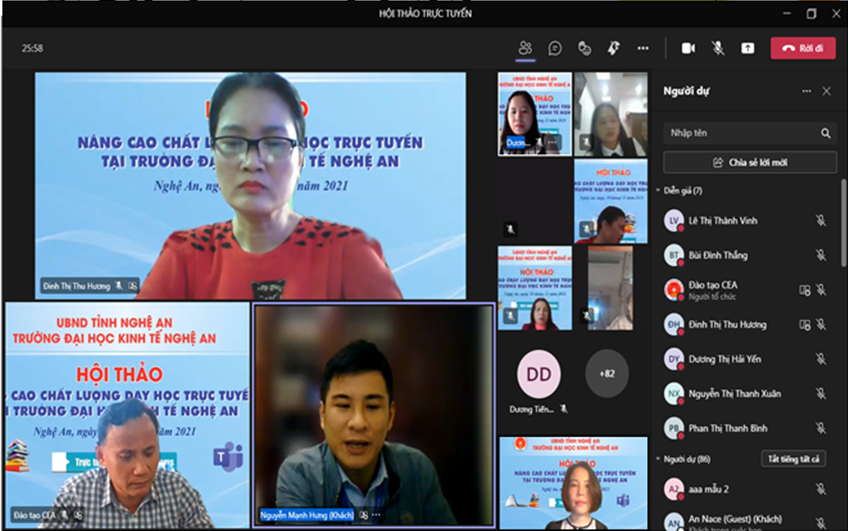This screenshot has height=531, width=848.
Task: Leave the meeting with Rời đi button
Action: click(x=803, y=48)
